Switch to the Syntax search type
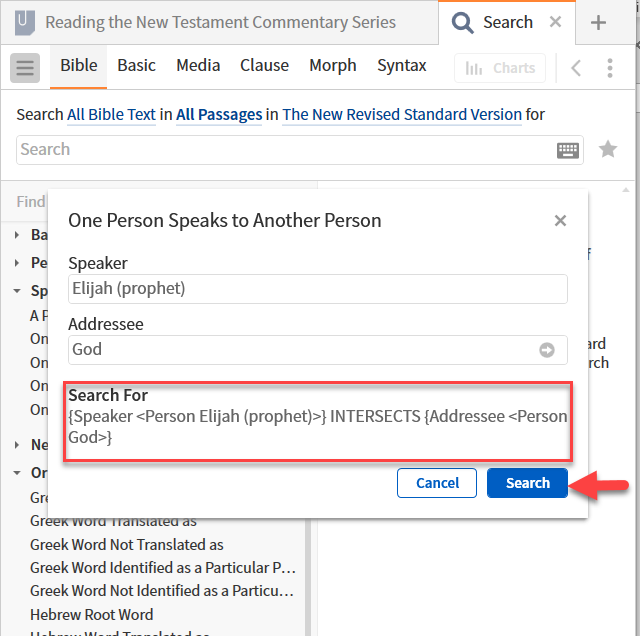Image resolution: width=640 pixels, height=636 pixels. pos(402,65)
